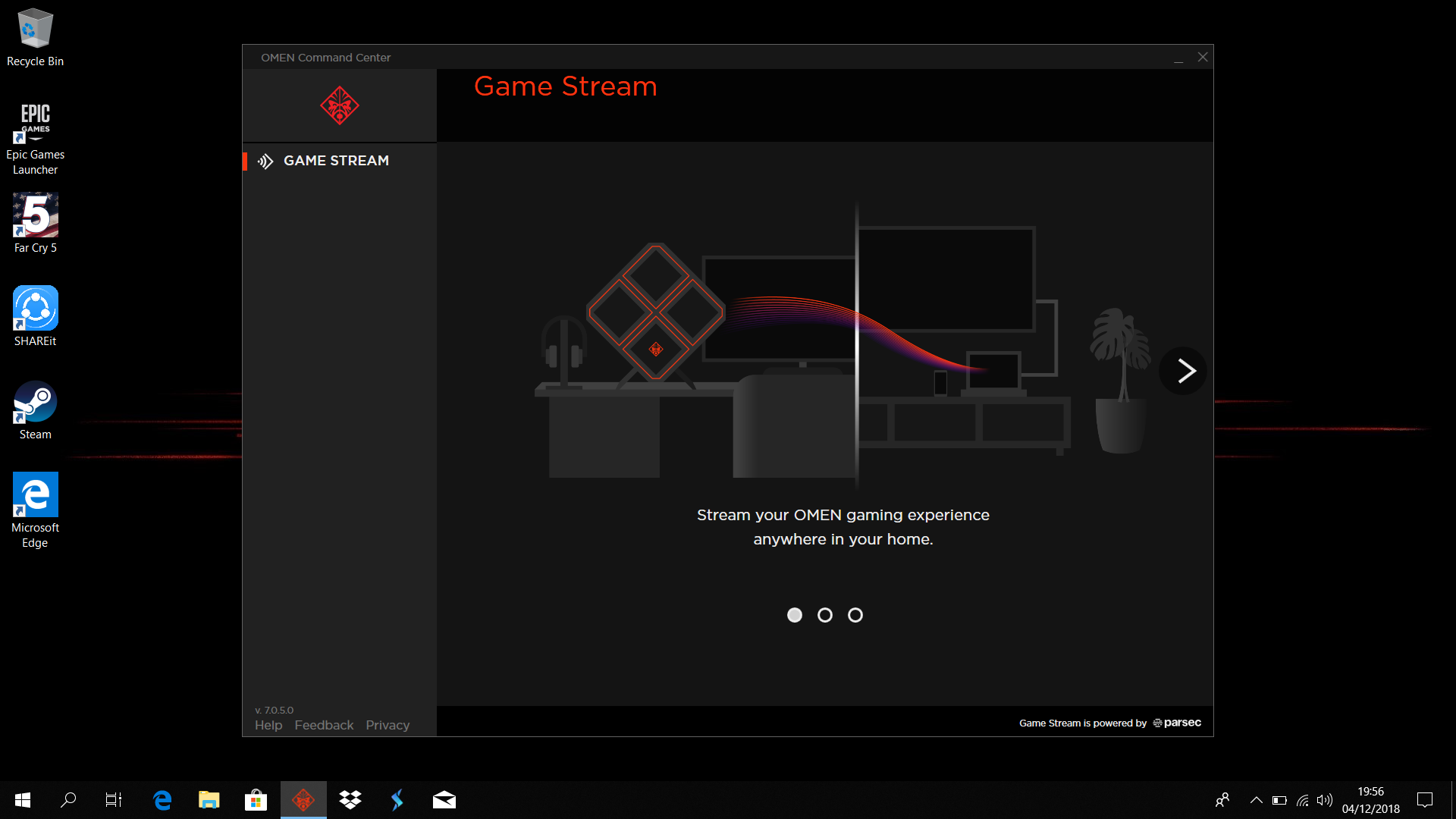Select the Game Stream icon in the sidebar

[265, 161]
